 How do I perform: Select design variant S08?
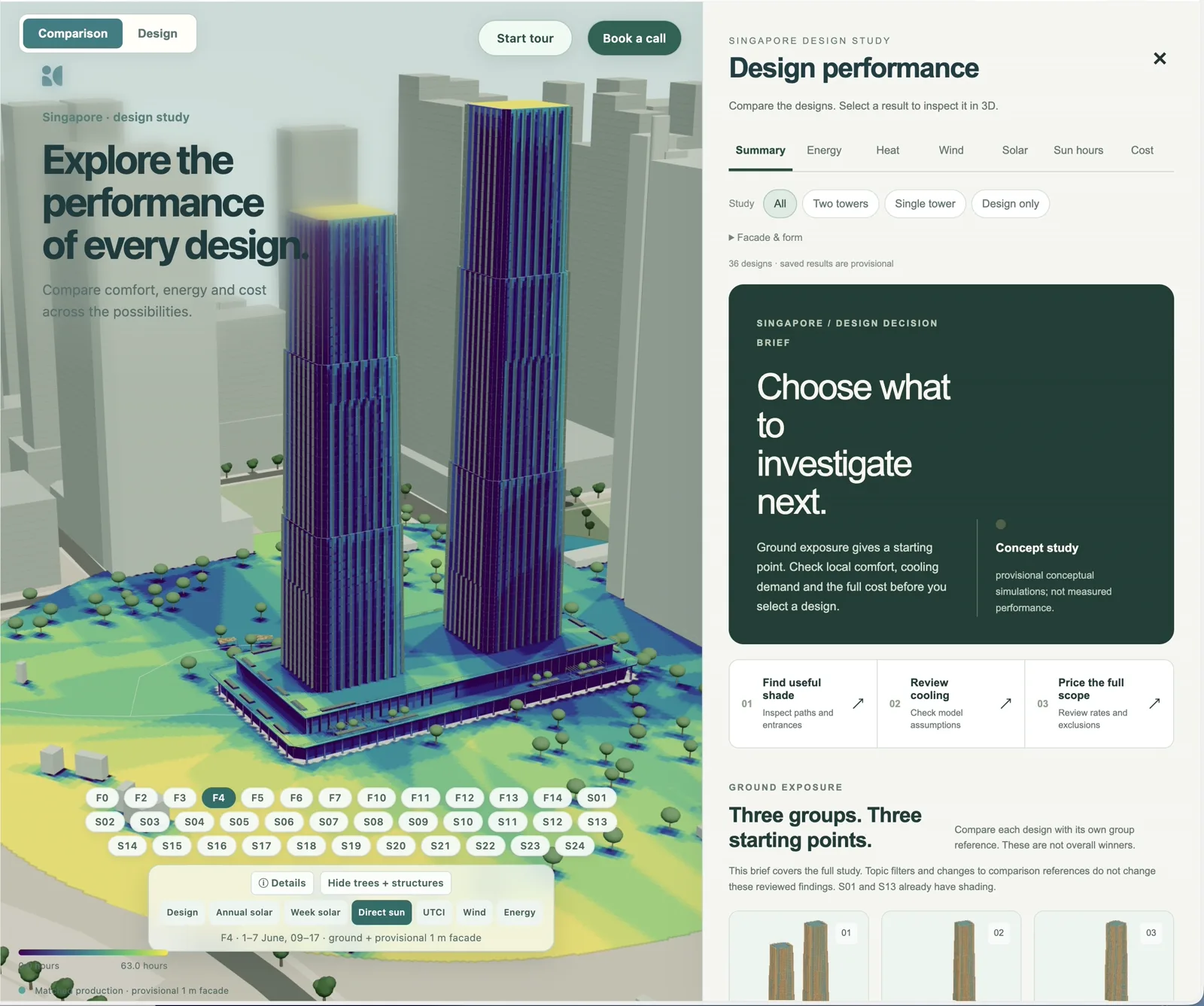click(x=373, y=822)
